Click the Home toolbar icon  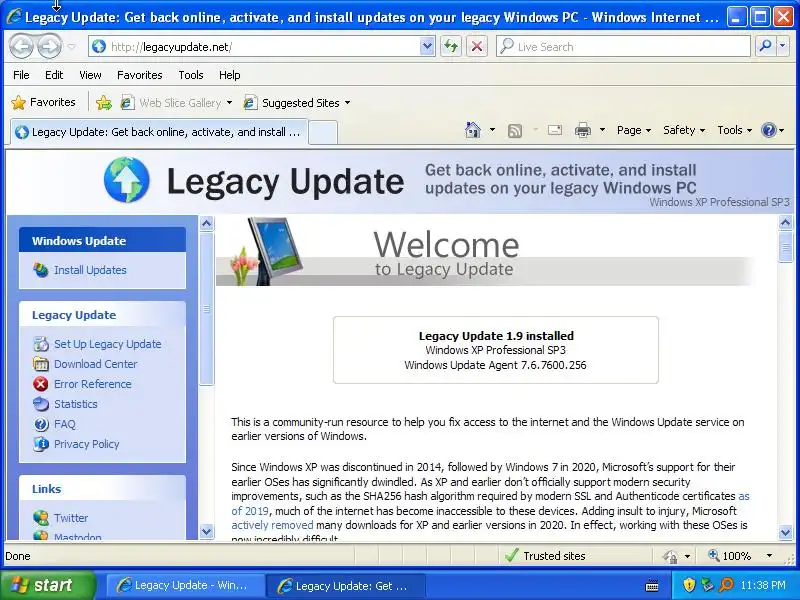(x=473, y=130)
